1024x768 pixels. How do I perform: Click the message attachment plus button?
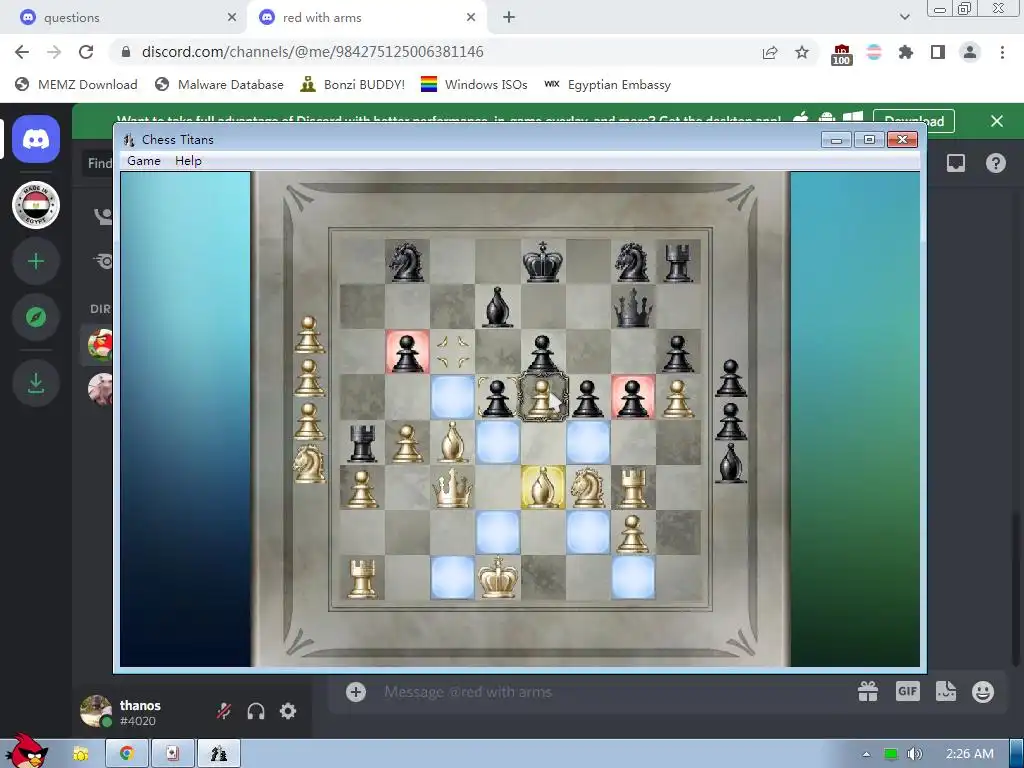coord(356,692)
